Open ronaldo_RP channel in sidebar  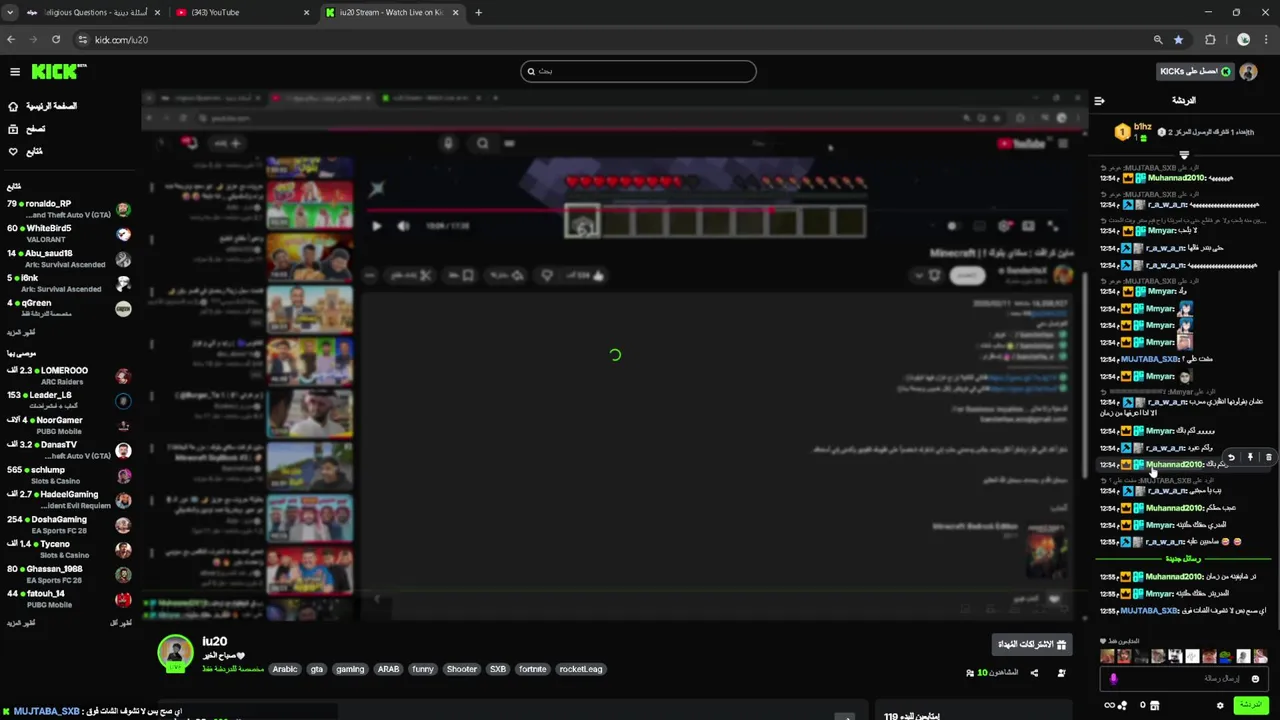(69, 209)
